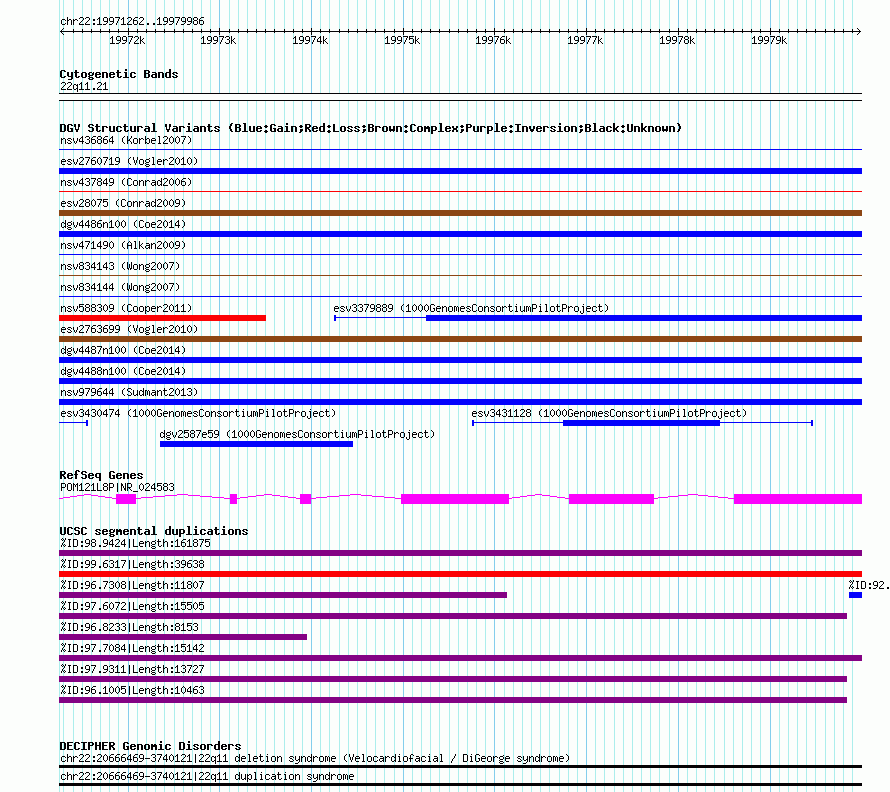890x792 pixels.
Task: Select the esv2760719 (Vogler2010) blue gain bar
Action: pyautogui.click(x=460, y=171)
